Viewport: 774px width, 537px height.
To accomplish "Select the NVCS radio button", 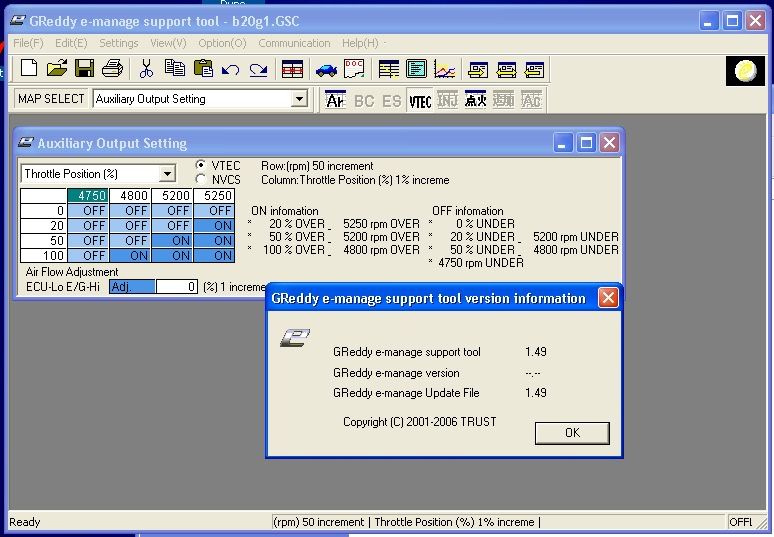I will (200, 179).
